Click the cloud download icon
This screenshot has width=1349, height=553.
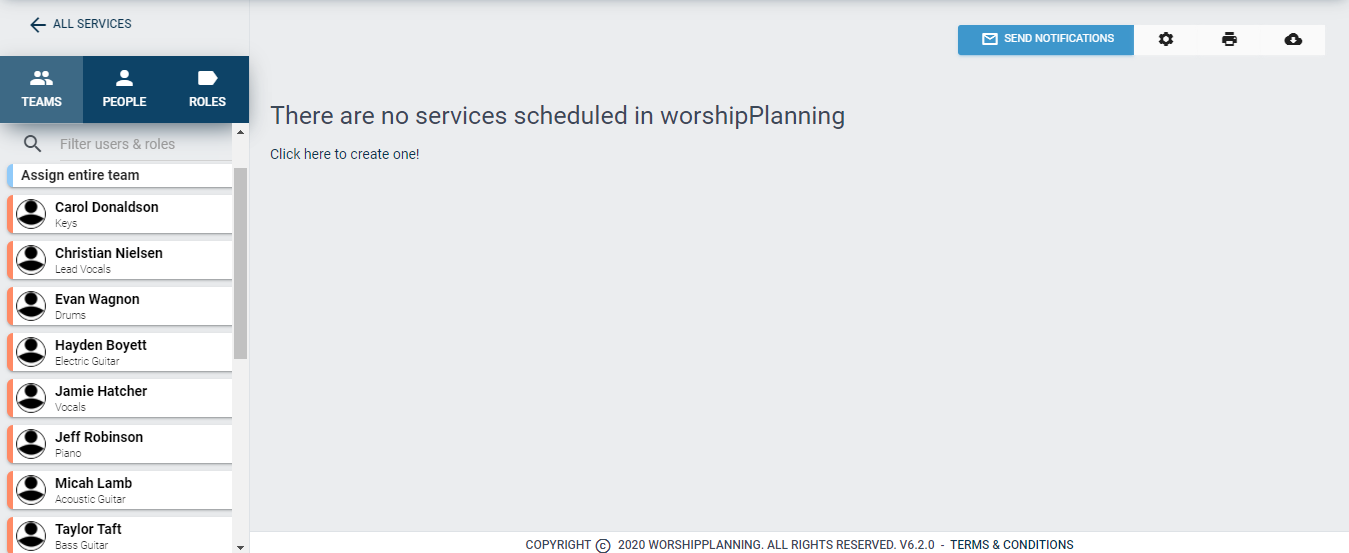coord(1293,39)
